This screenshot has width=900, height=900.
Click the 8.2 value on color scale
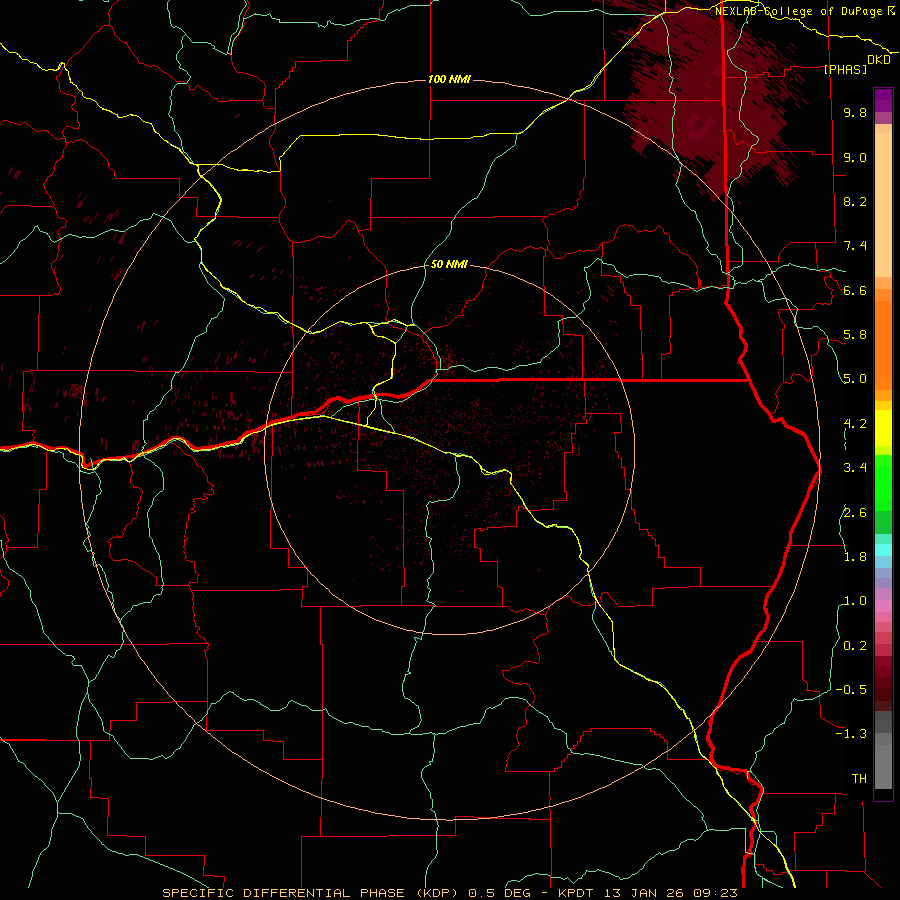click(855, 201)
